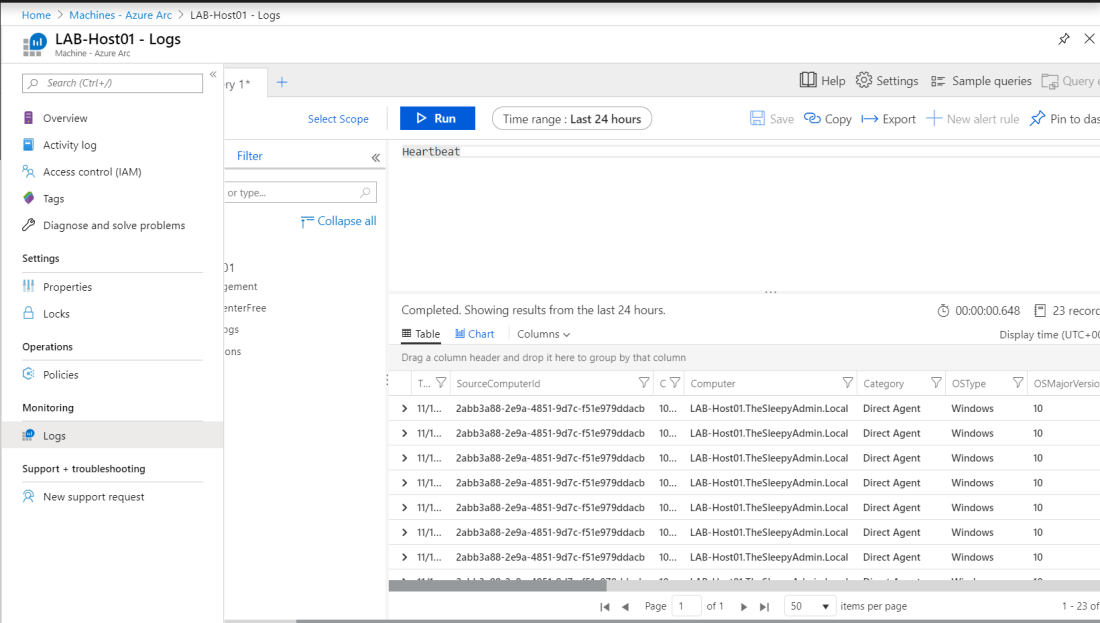
Task: Click the Select Scope link
Action: click(338, 119)
